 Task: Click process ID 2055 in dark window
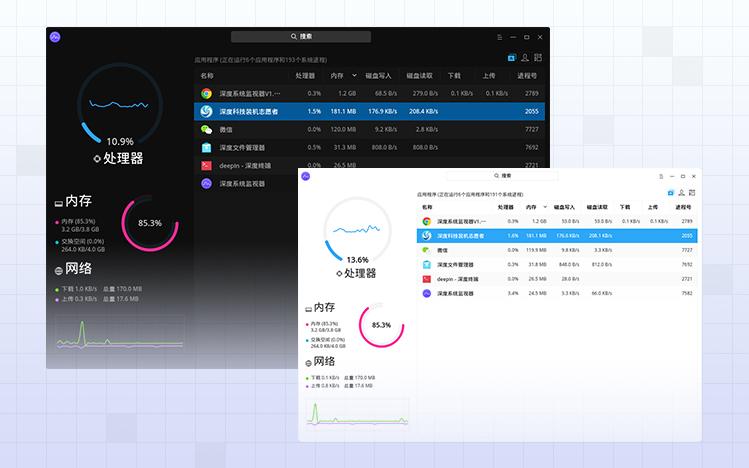click(x=532, y=111)
